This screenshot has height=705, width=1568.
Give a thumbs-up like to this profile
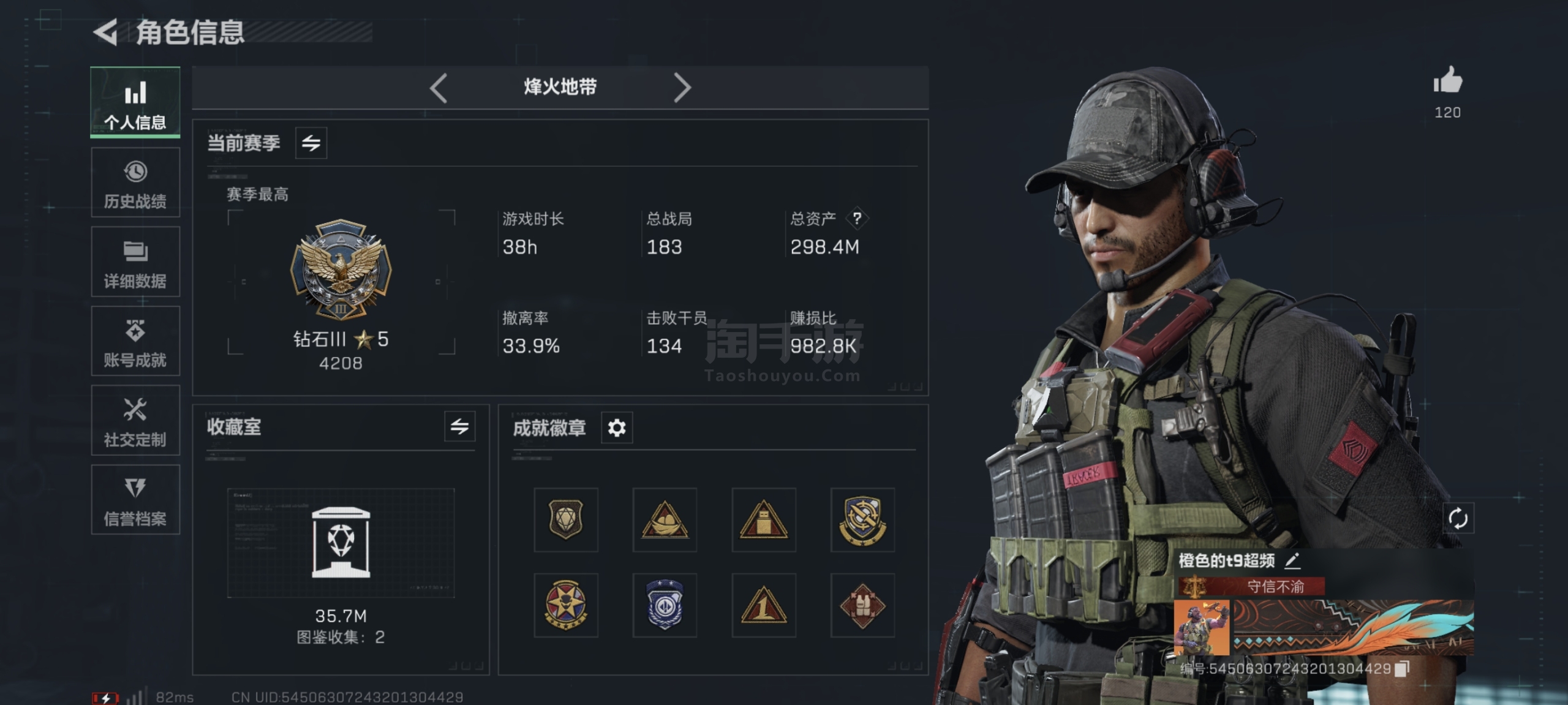[1447, 81]
